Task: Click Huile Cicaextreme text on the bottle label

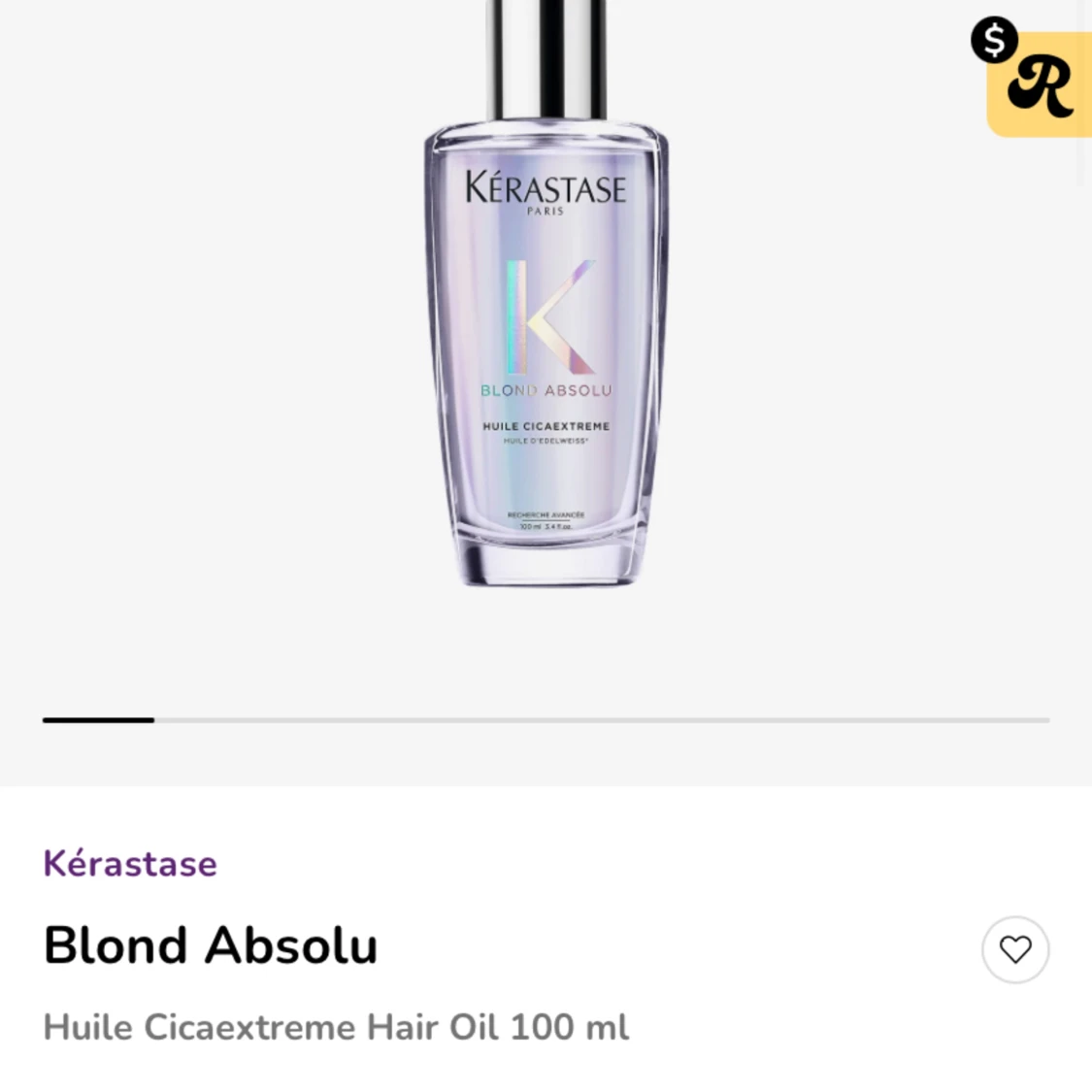Action: (546, 426)
